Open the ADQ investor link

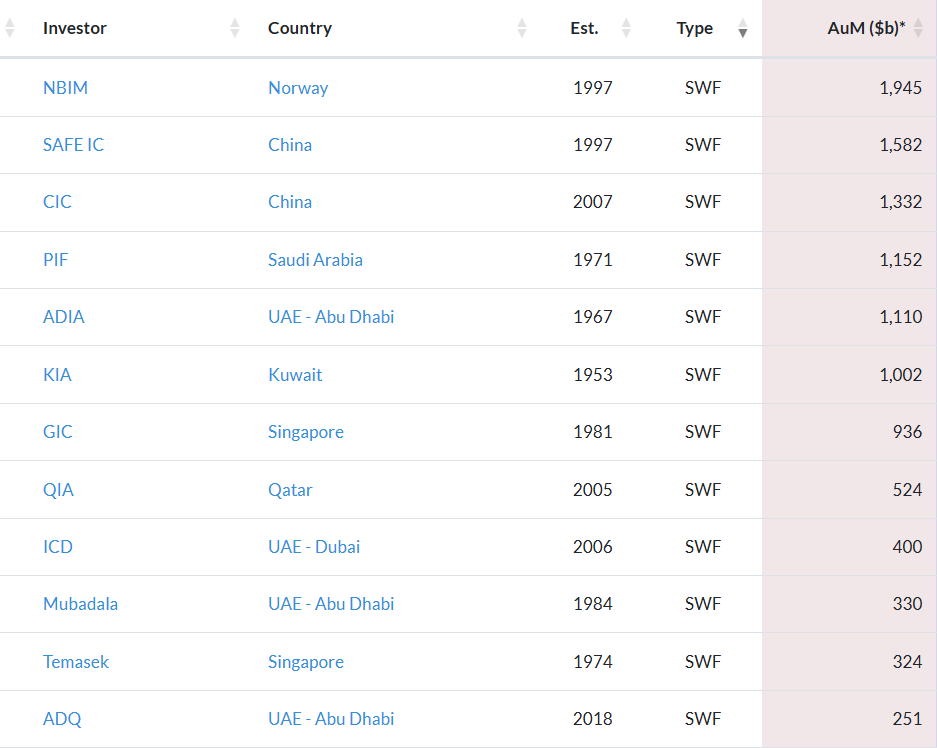click(62, 719)
